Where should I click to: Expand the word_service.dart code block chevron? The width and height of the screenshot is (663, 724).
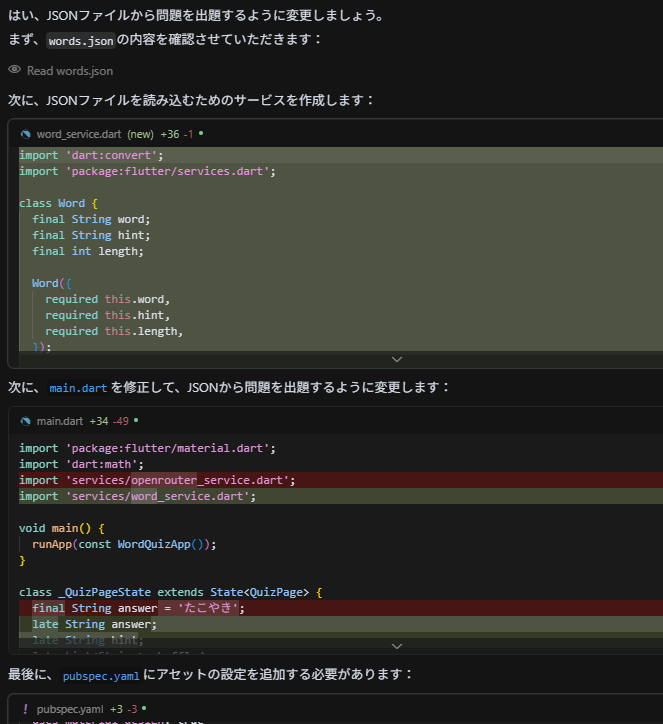point(397,359)
